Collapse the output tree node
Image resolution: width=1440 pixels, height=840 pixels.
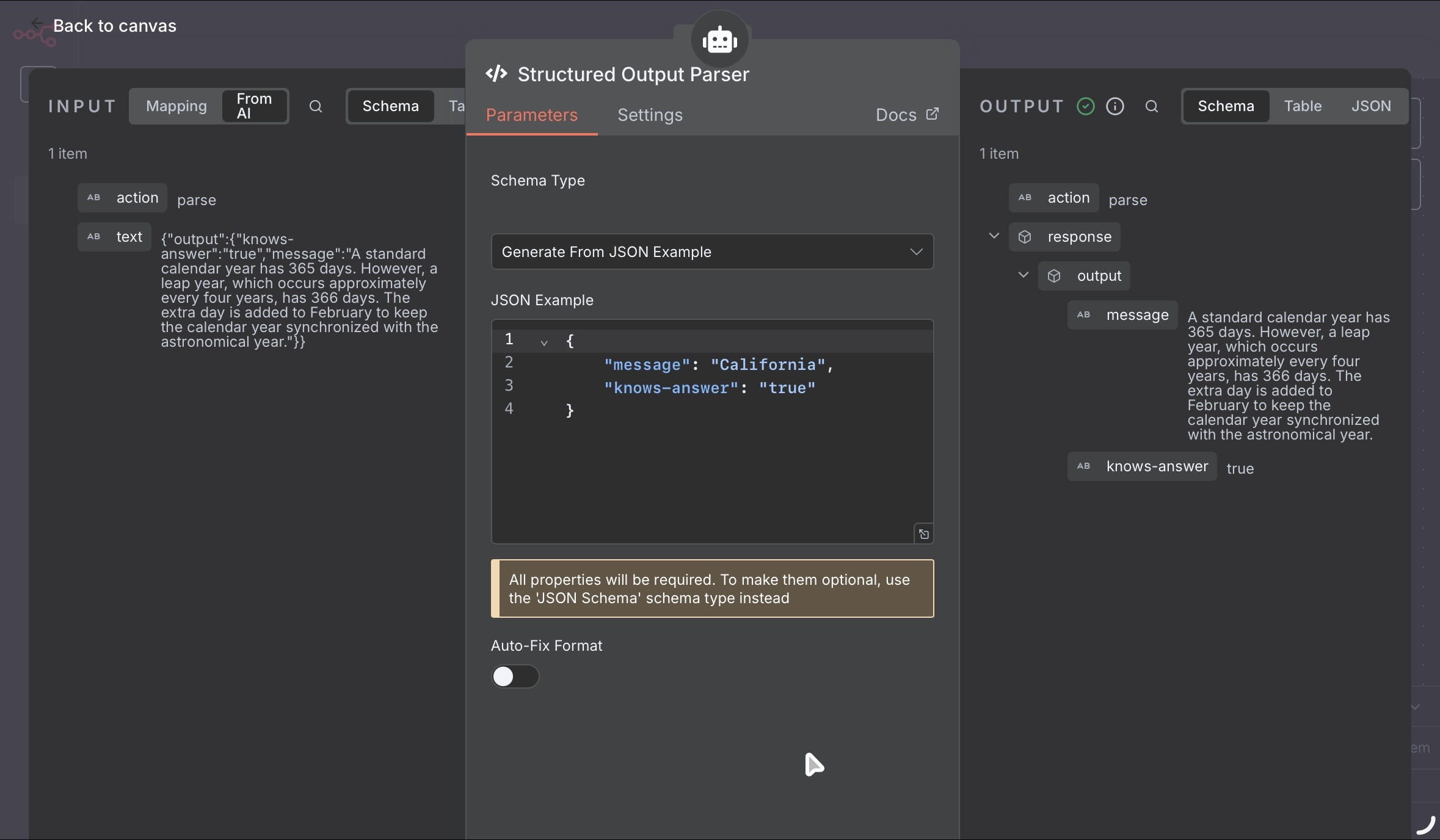point(1023,275)
